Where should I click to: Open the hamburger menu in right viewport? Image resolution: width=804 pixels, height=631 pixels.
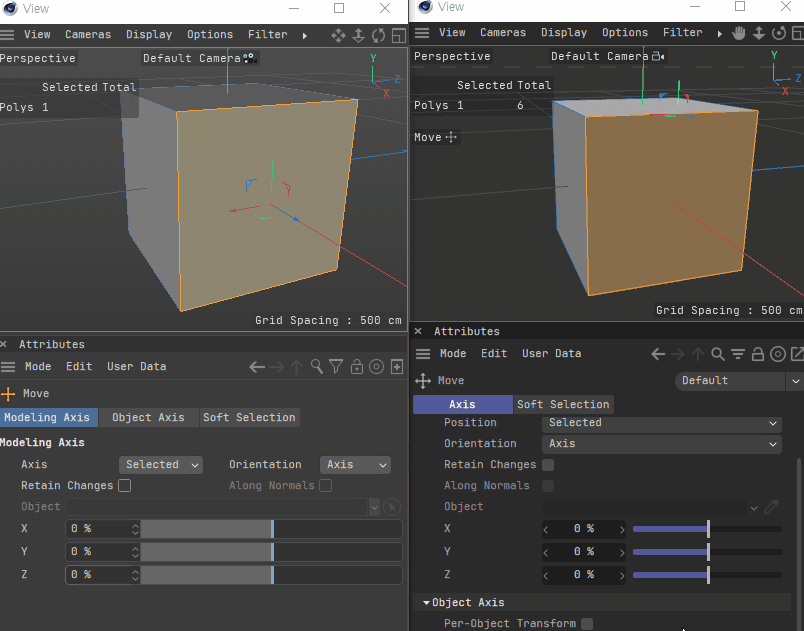(x=423, y=33)
